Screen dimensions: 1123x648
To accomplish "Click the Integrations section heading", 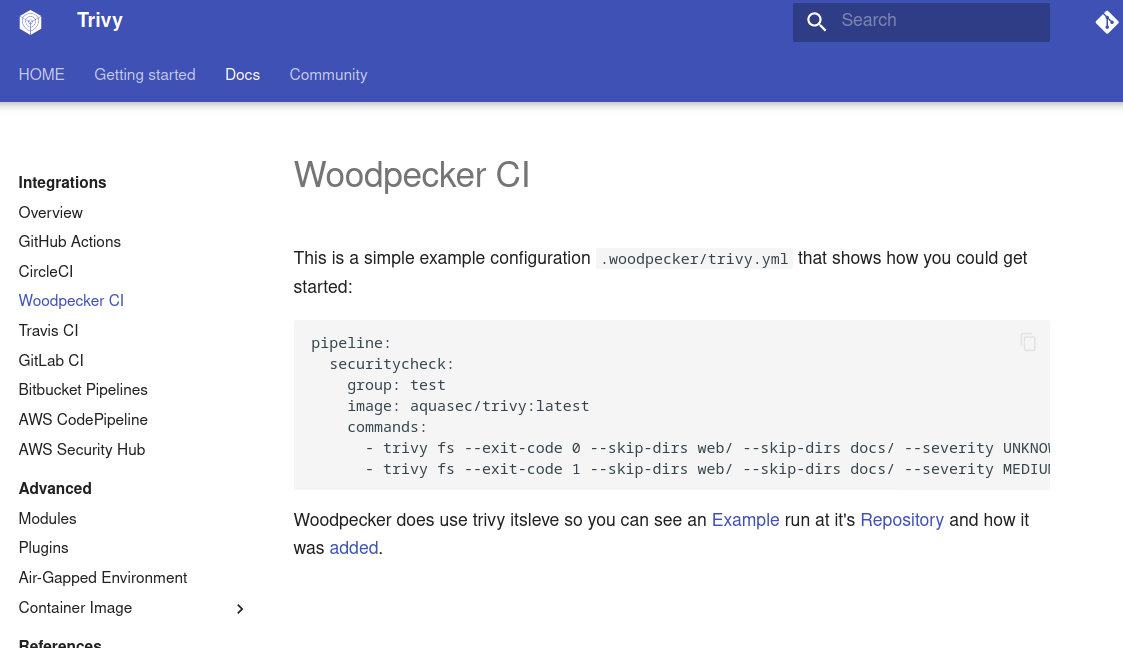I will point(62,183).
